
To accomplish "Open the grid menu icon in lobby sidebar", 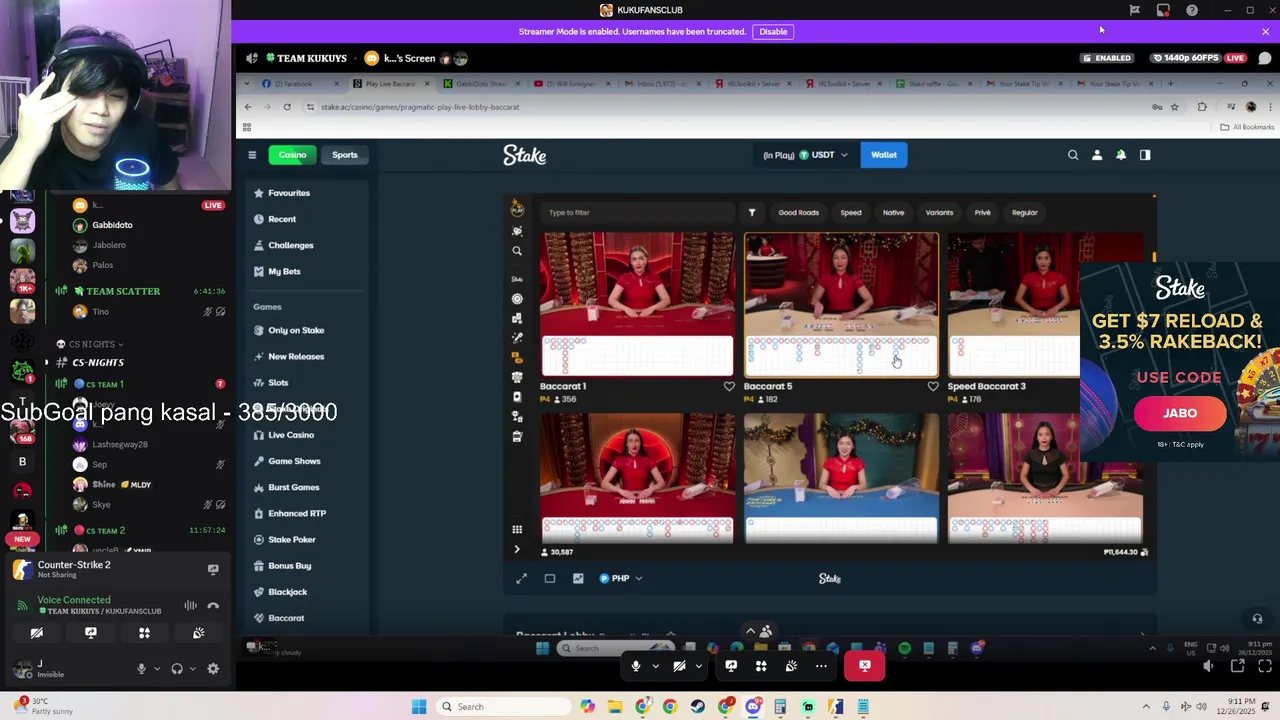I will [x=517, y=529].
